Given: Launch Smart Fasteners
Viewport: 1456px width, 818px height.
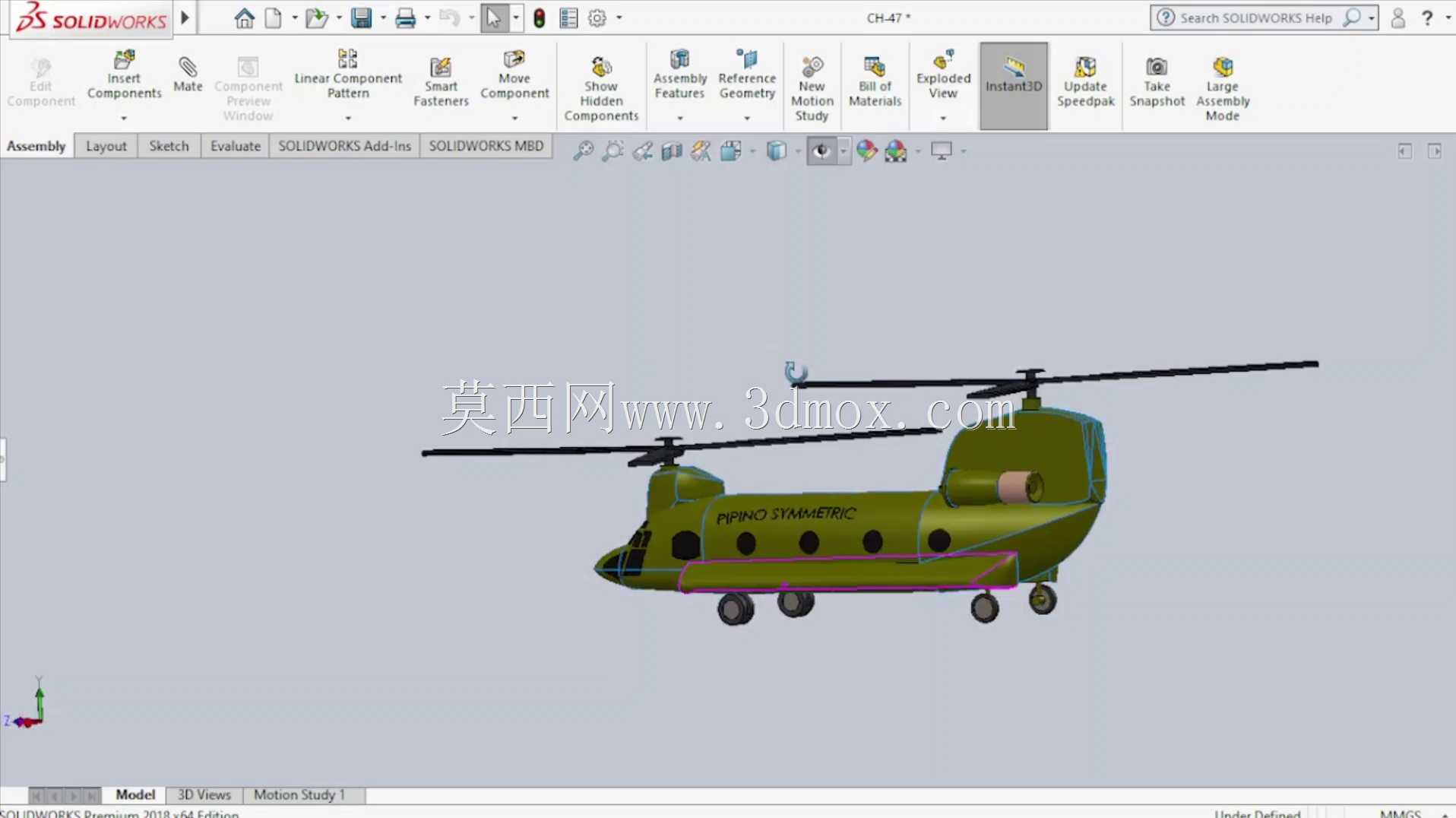Looking at the screenshot, I should point(441,82).
